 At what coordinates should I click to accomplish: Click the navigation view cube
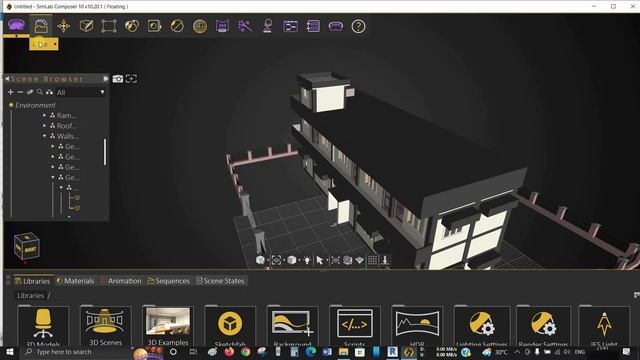click(x=27, y=246)
